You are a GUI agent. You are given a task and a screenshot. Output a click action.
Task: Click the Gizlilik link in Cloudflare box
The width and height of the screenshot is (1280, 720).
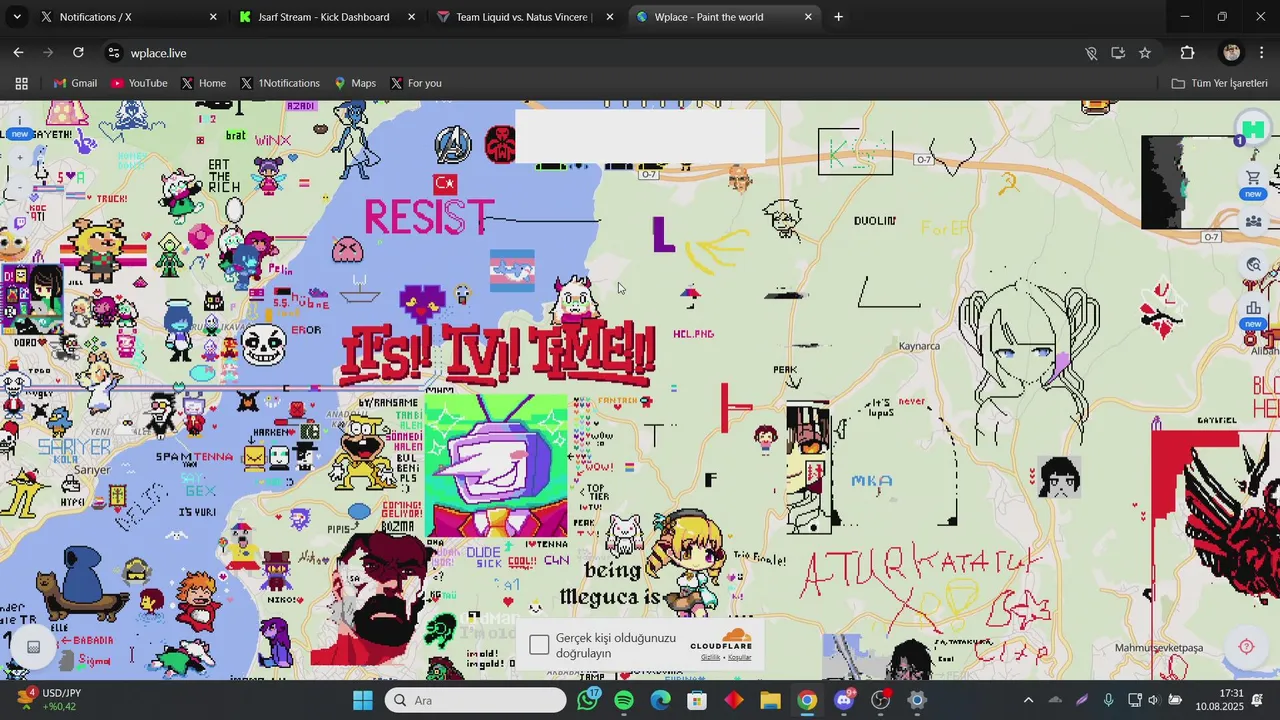tap(710, 657)
